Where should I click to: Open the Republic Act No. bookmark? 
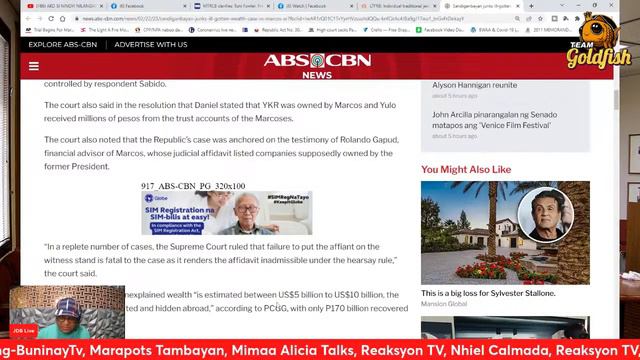coord(278,30)
